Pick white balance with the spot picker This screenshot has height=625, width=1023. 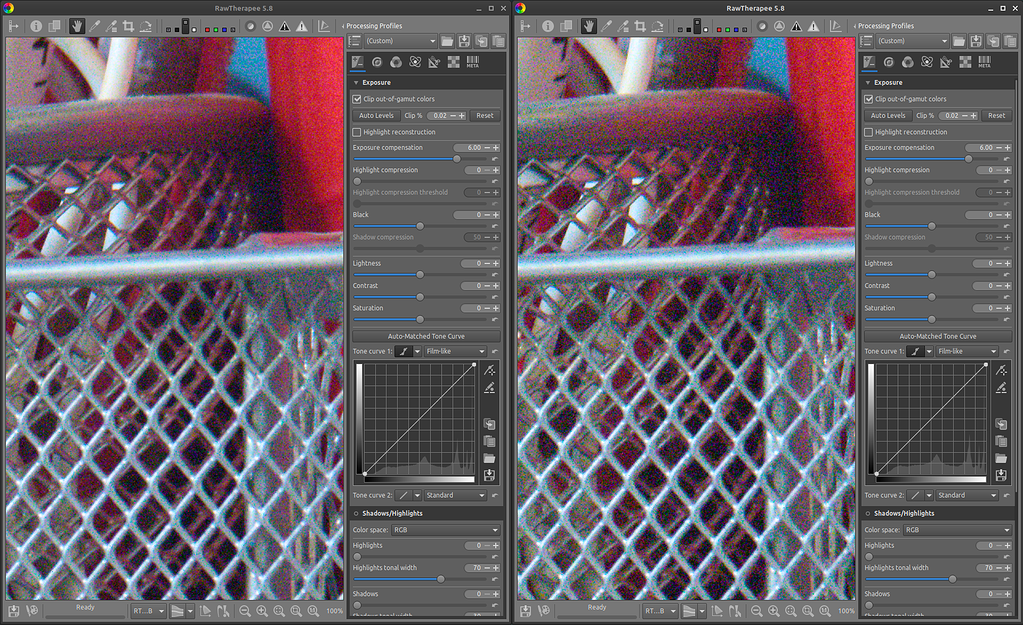coord(95,25)
